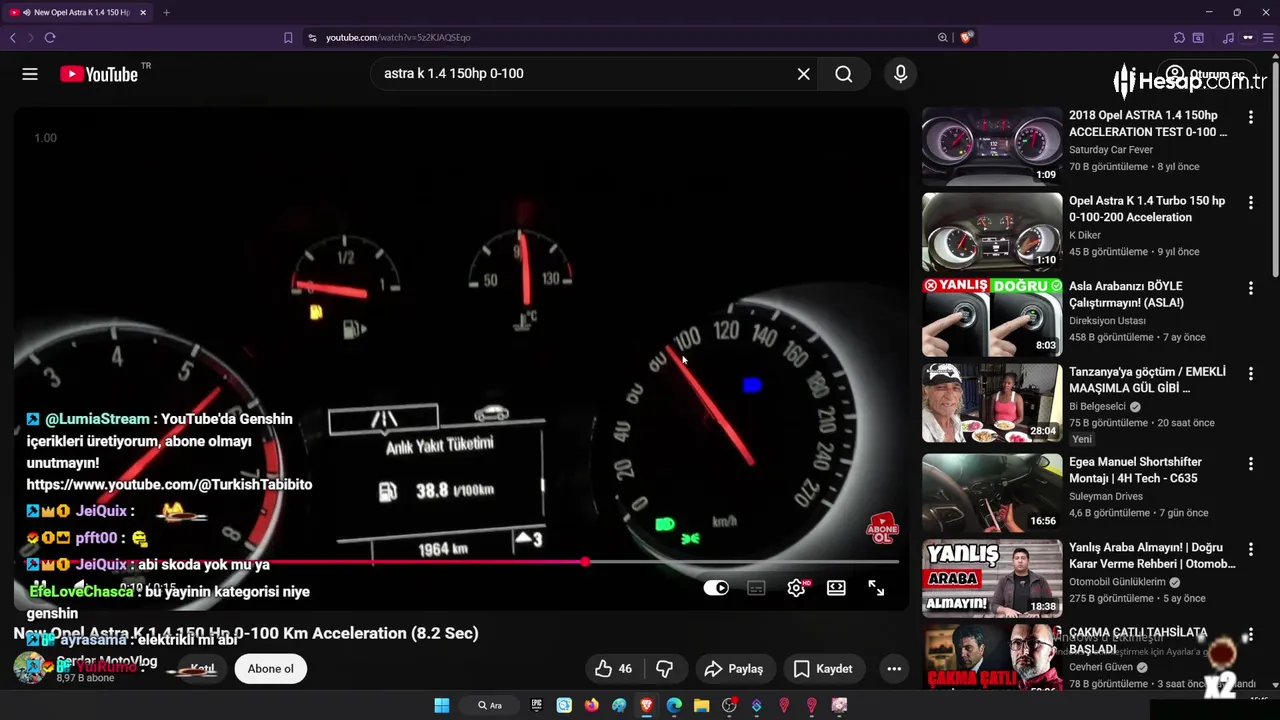1280x720 pixels.
Task: Open the Opel Astra K 0-100-200 Acceleration video
Action: tap(1147, 209)
